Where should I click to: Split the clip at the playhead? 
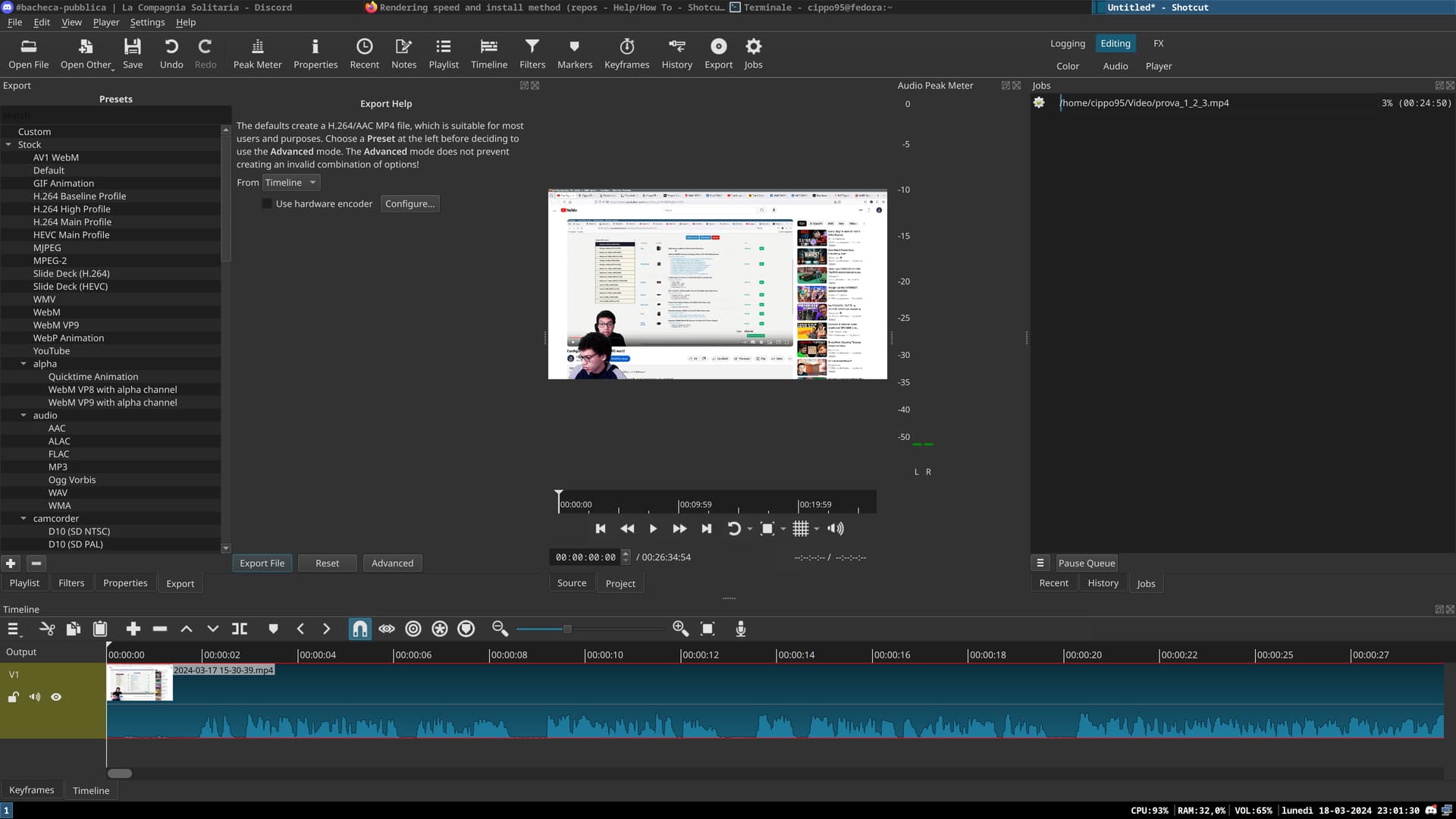[240, 628]
